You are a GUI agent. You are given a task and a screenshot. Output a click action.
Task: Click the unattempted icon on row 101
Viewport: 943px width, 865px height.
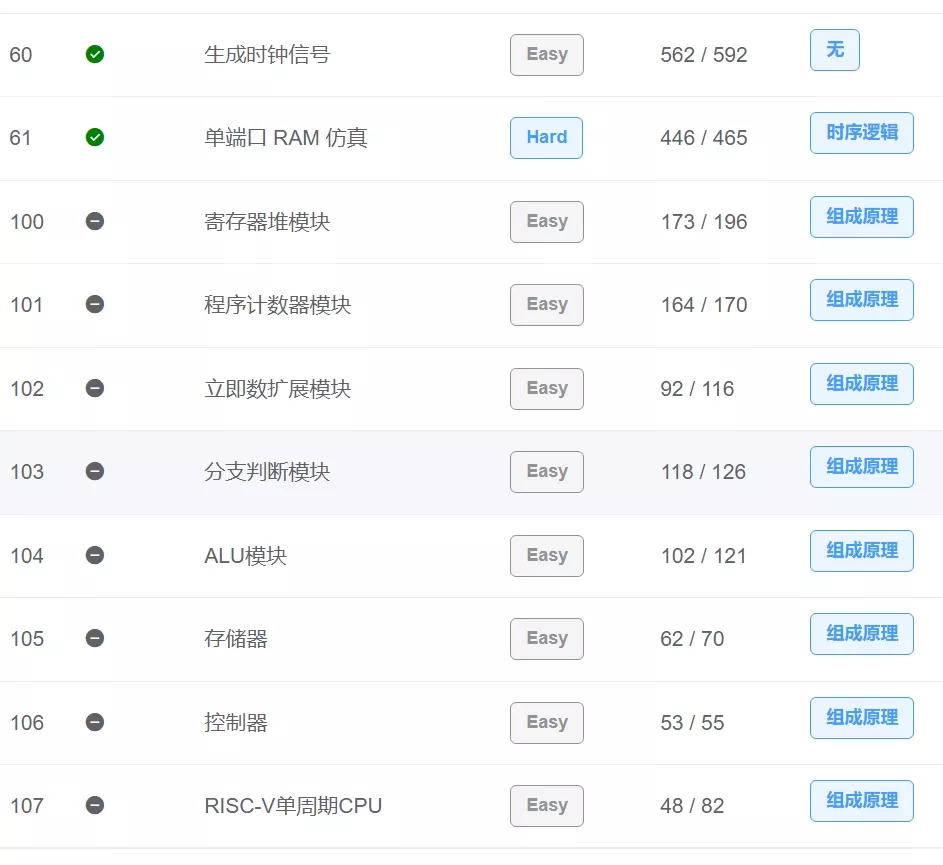95,304
